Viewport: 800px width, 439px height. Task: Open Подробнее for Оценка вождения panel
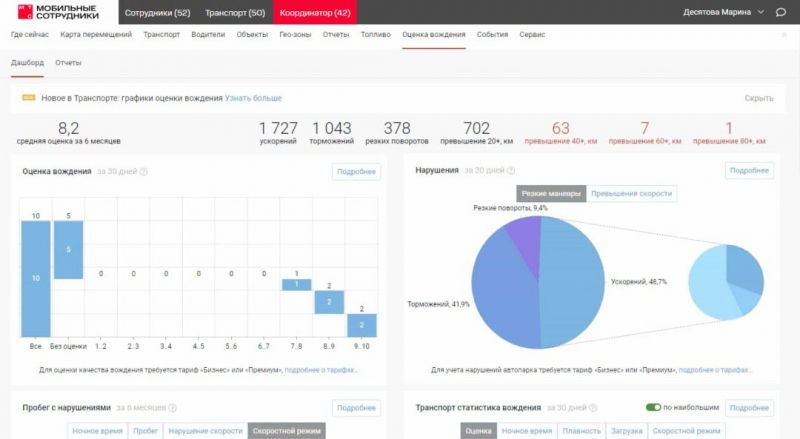(x=356, y=171)
